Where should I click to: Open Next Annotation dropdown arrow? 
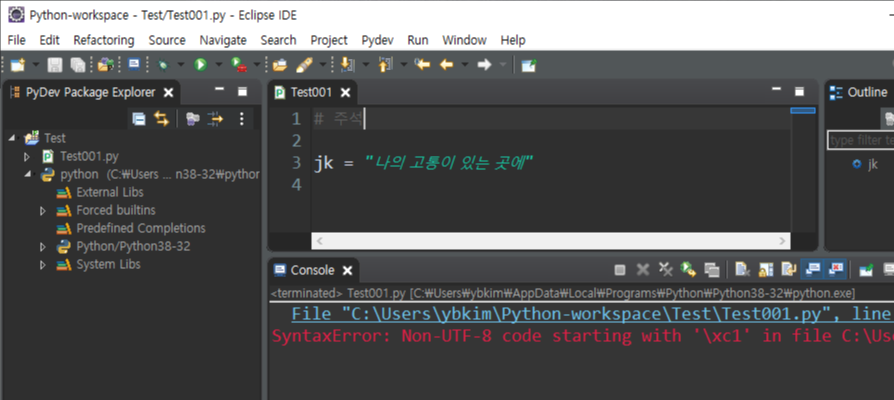point(365,65)
